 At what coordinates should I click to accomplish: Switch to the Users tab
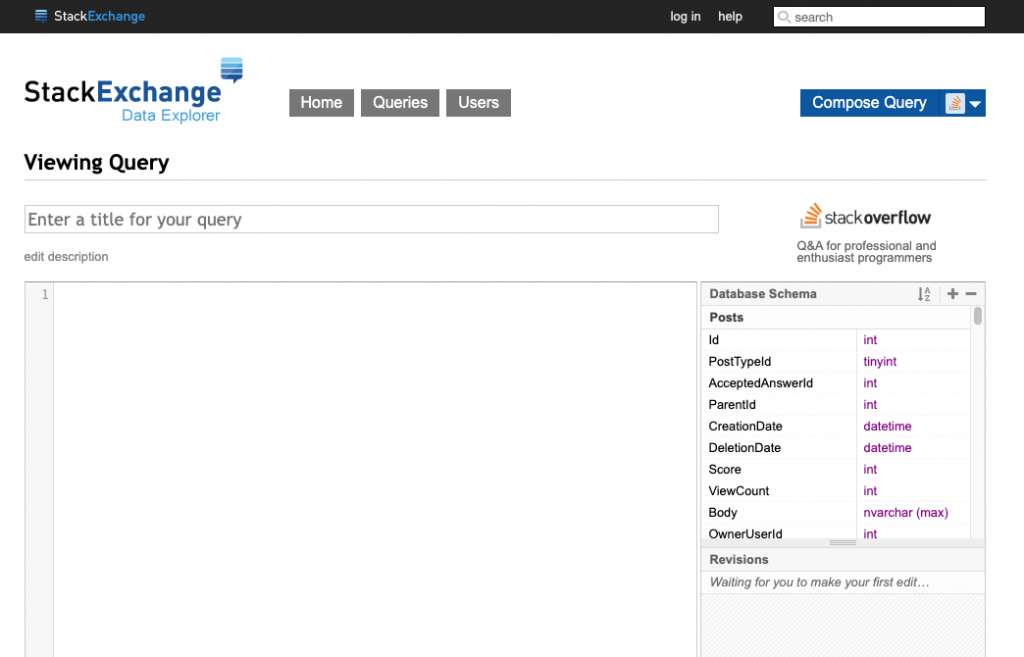click(x=478, y=103)
